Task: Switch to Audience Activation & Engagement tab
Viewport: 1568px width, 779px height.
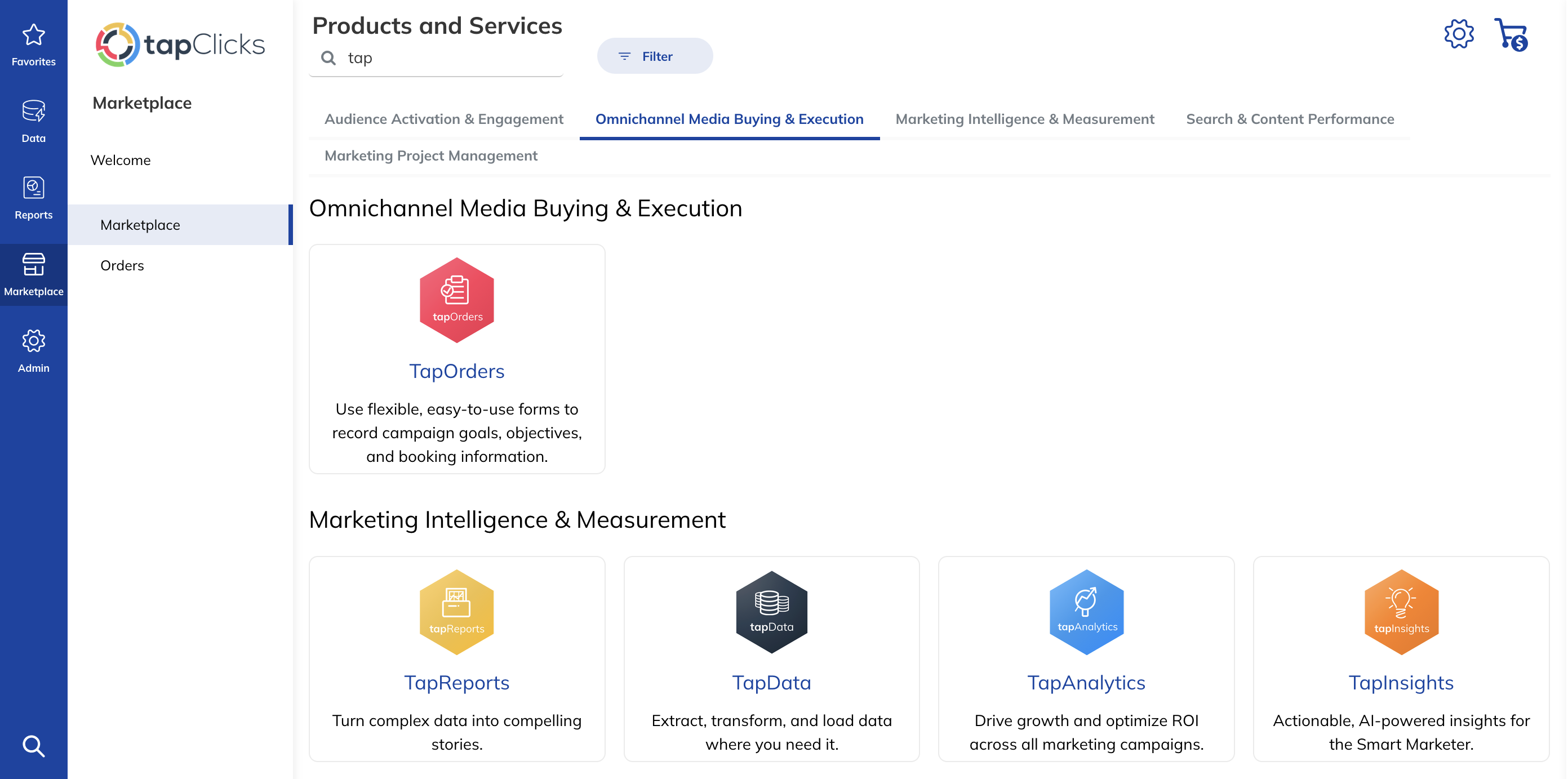Action: point(444,119)
